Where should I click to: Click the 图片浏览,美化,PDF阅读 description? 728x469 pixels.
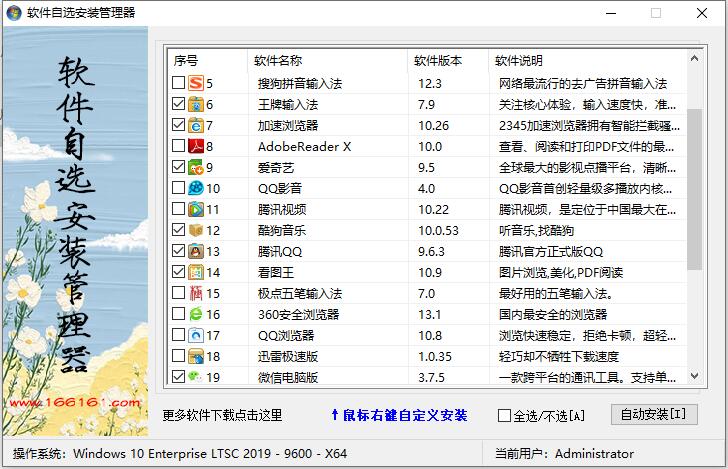point(561,273)
